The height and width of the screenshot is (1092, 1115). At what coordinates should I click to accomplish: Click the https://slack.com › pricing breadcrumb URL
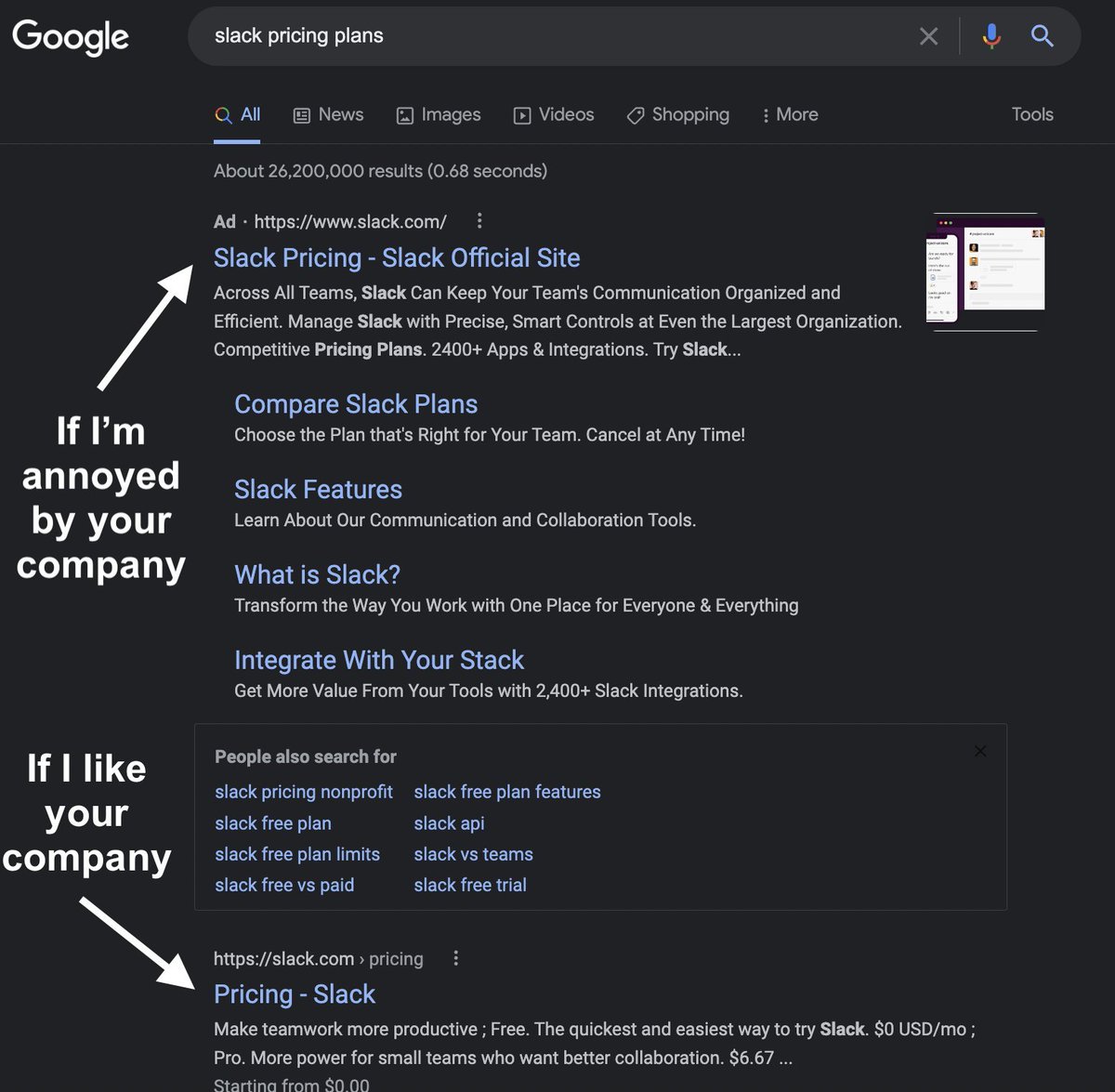319,959
